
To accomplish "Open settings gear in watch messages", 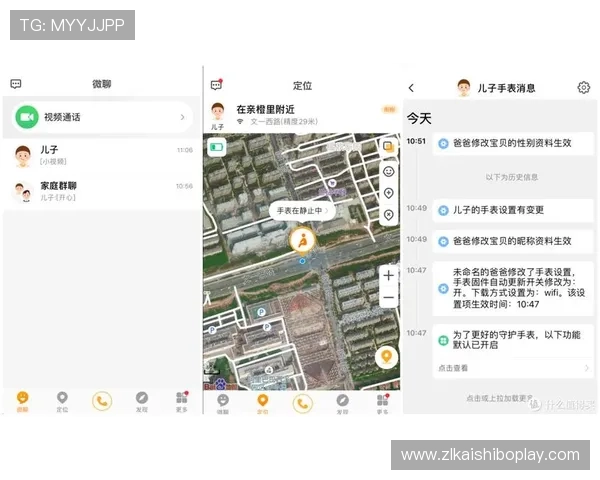I will [584, 88].
